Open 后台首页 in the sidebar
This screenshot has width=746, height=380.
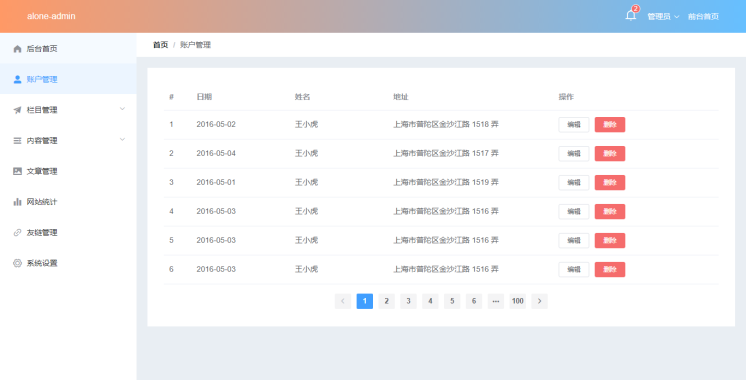tap(68, 49)
